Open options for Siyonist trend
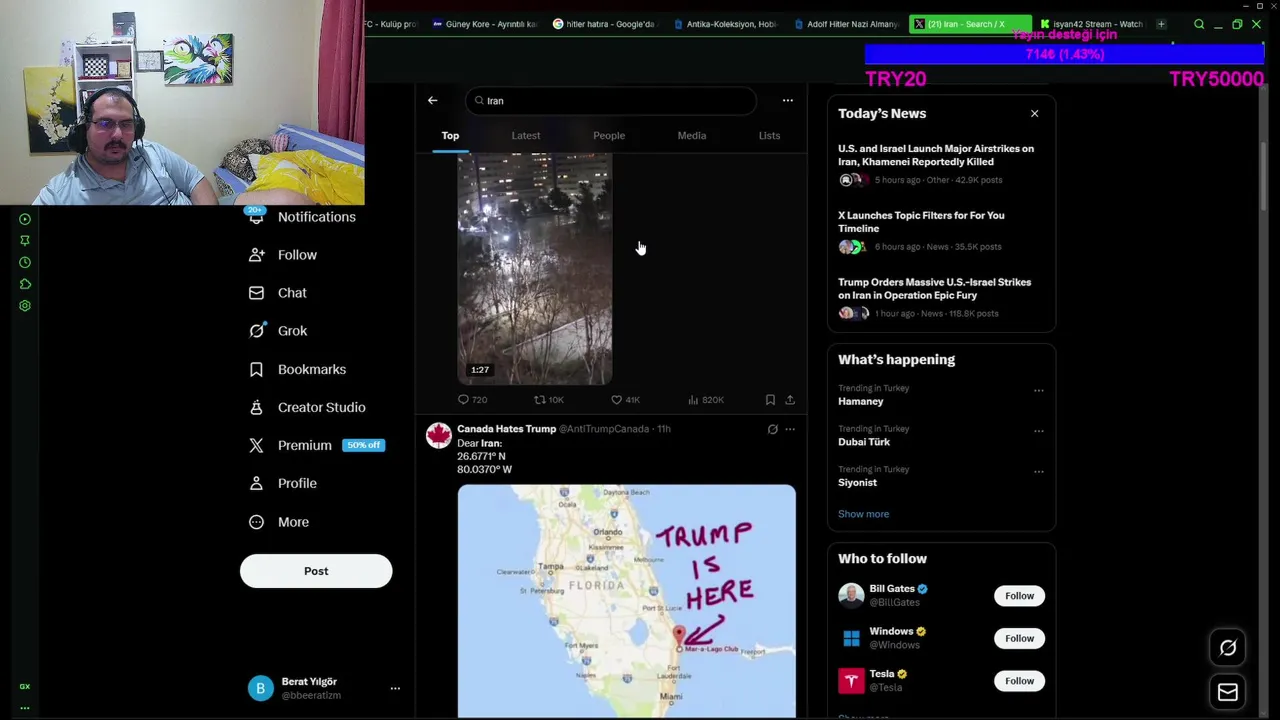Viewport: 1280px width, 720px height. pos(1038,472)
